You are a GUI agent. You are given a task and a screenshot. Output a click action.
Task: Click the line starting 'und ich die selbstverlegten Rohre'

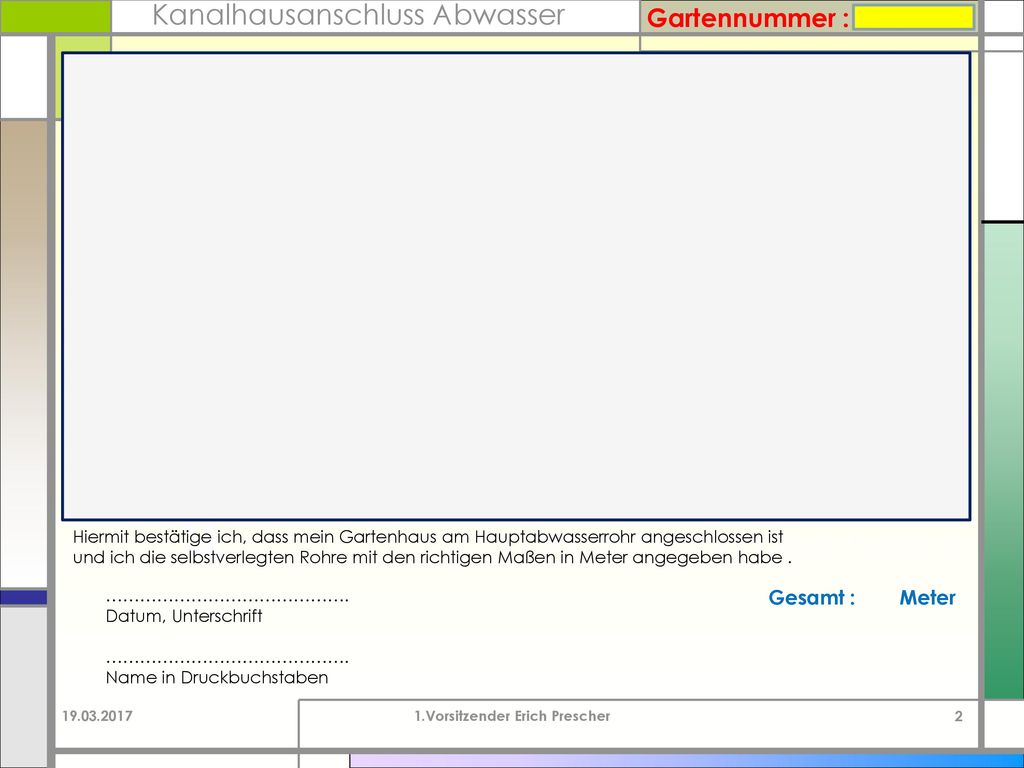click(x=432, y=558)
